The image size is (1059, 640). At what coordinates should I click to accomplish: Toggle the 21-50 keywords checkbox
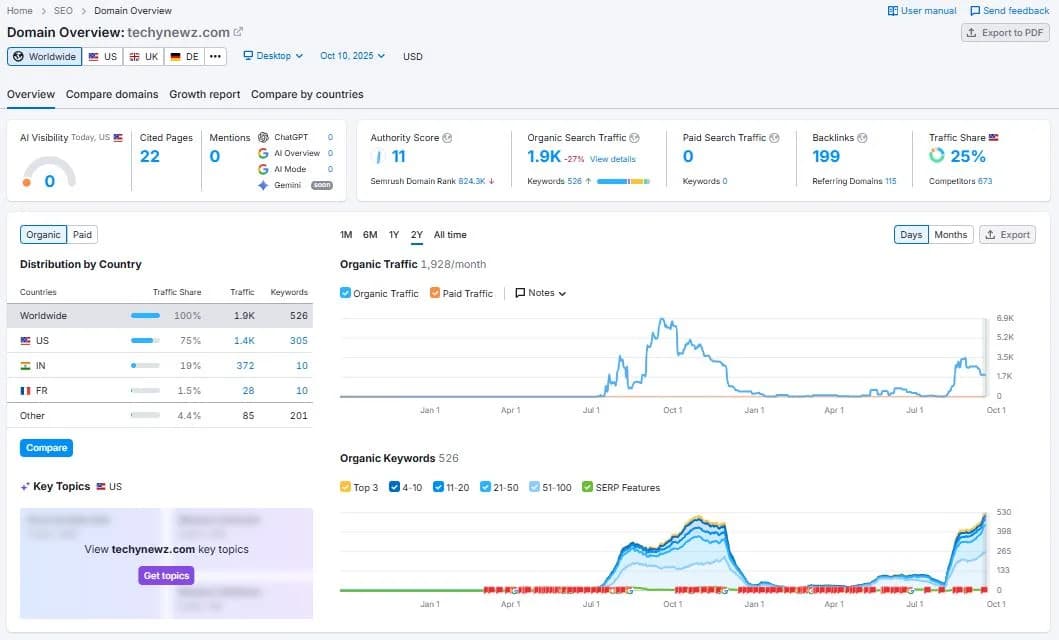pyautogui.click(x=485, y=487)
